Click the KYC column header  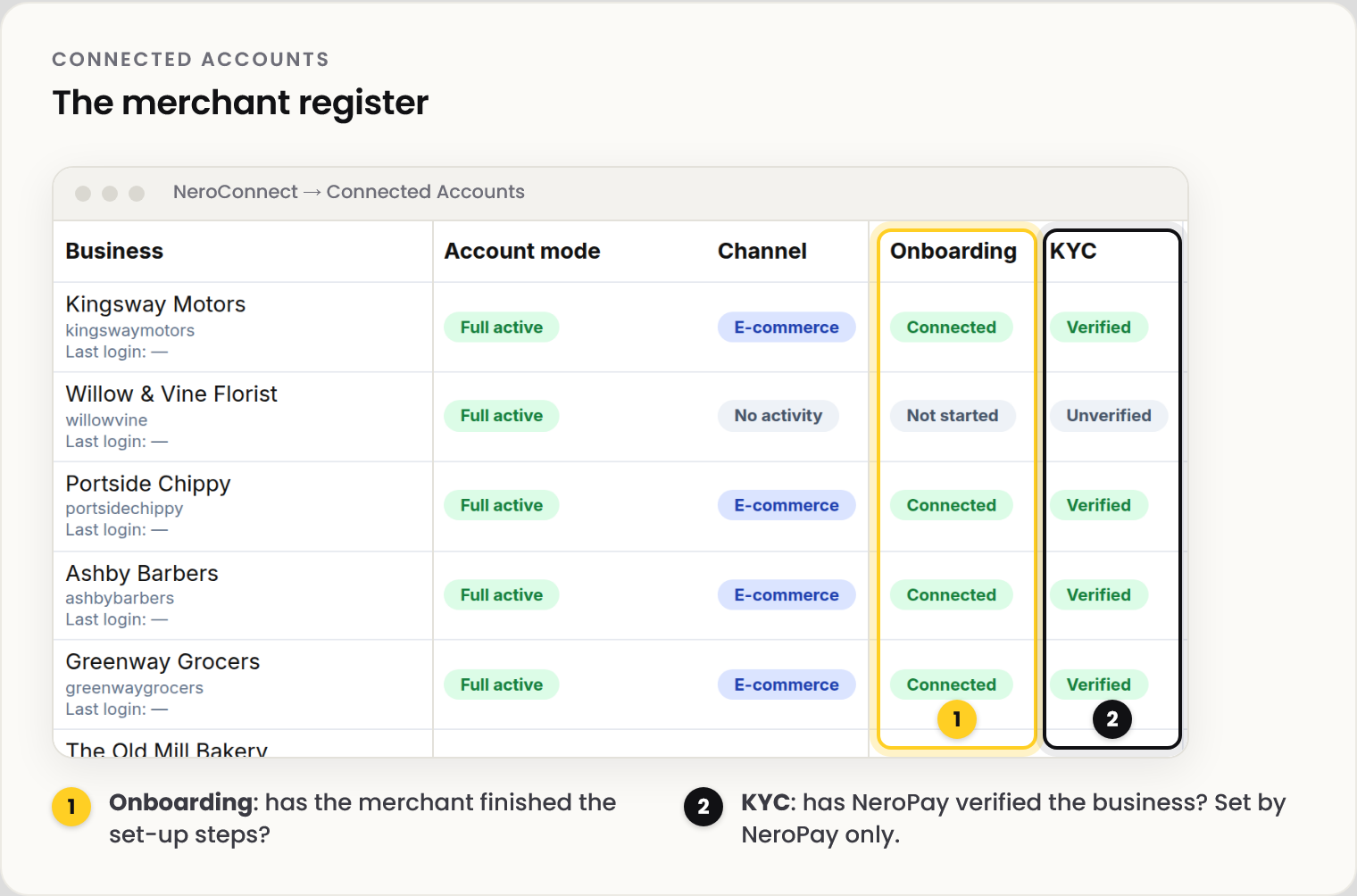1073,252
